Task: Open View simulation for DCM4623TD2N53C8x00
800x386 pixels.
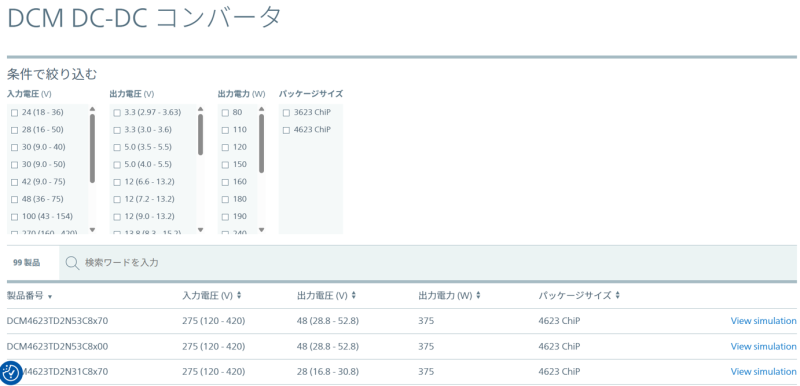Action: 763,346
